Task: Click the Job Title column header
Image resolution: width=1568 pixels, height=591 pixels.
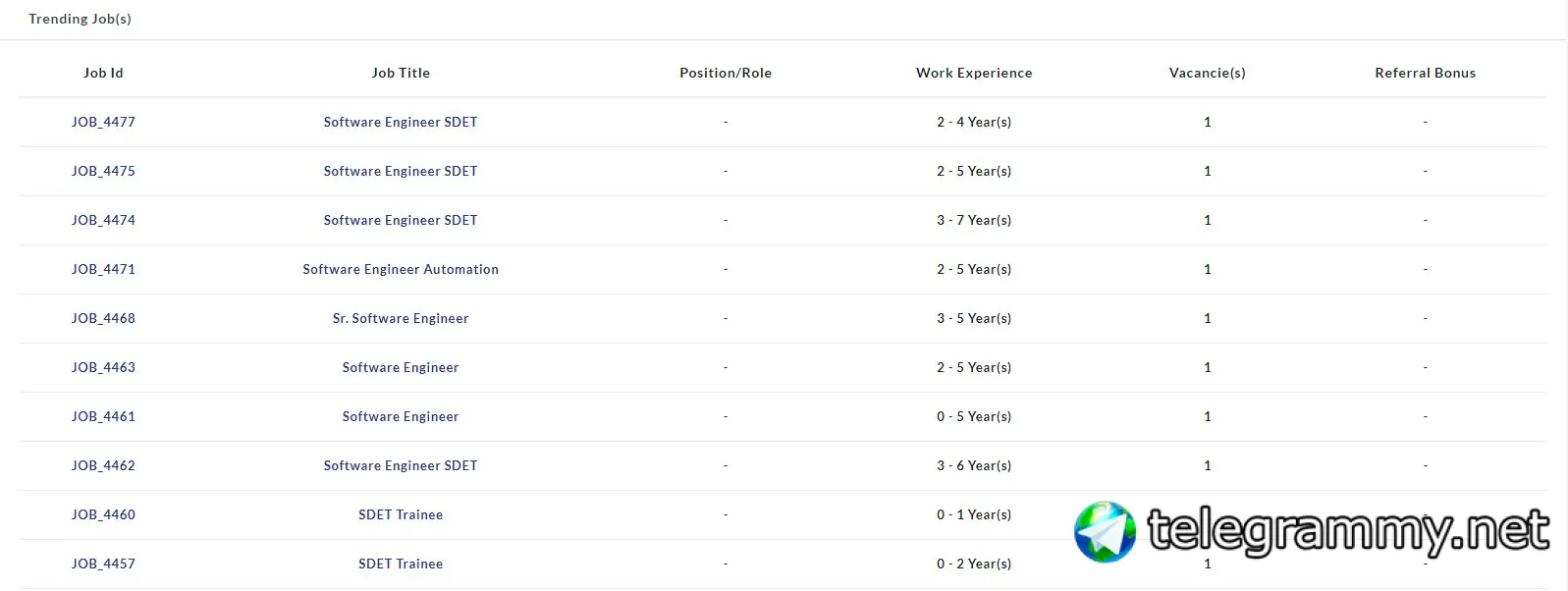Action: coord(401,73)
